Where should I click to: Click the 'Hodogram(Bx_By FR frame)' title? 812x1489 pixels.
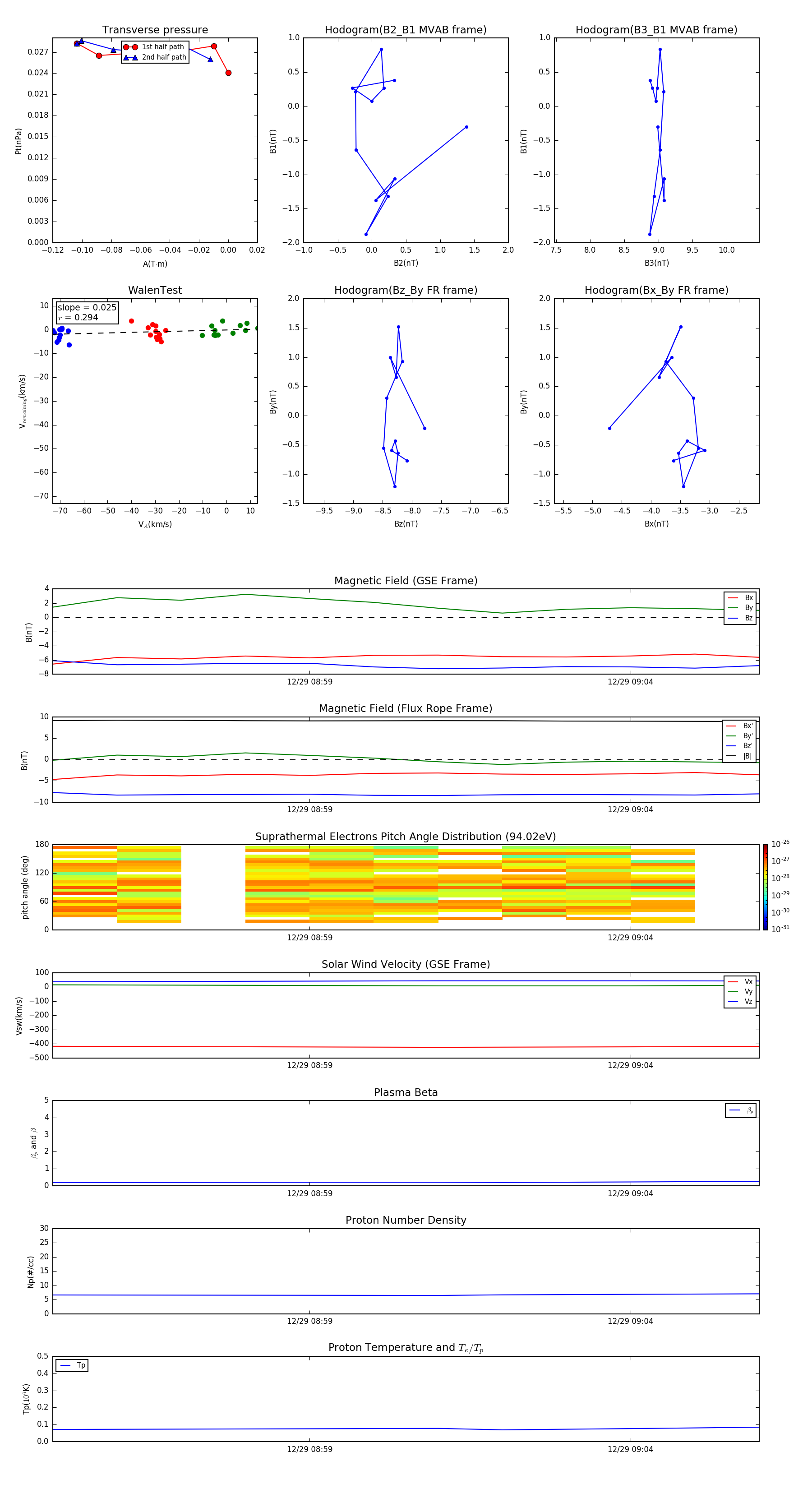point(656,290)
